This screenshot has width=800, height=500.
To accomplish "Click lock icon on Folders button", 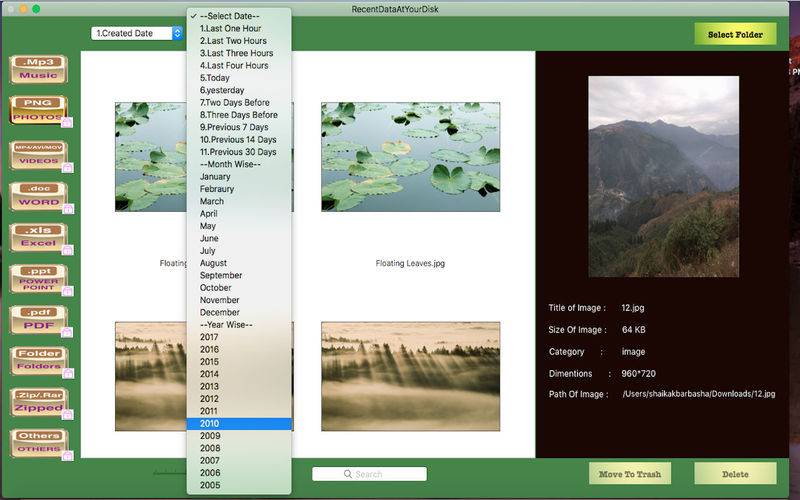I will coord(68,373).
